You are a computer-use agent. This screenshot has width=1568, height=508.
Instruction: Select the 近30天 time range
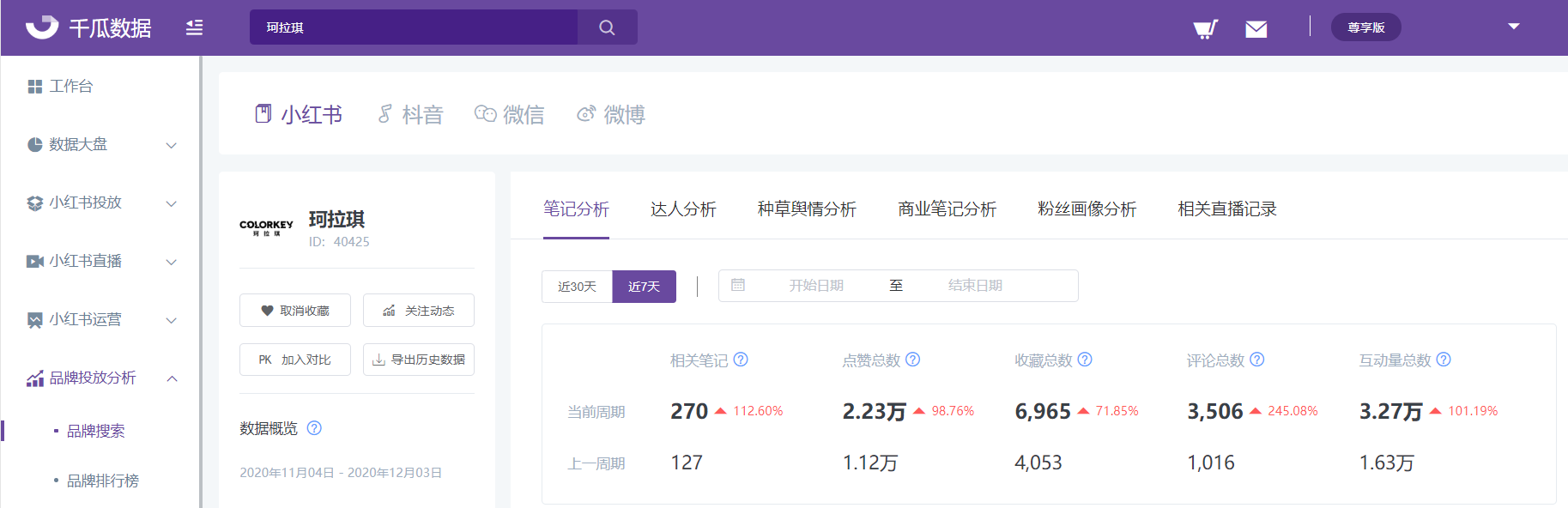(x=577, y=287)
